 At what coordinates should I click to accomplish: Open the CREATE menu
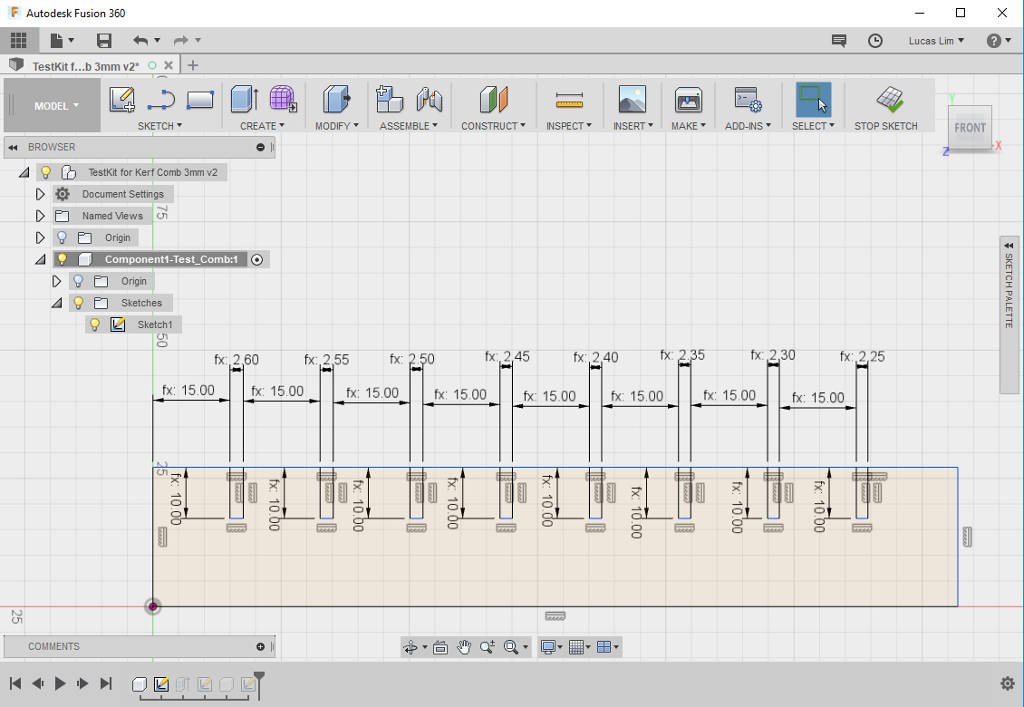[263, 126]
